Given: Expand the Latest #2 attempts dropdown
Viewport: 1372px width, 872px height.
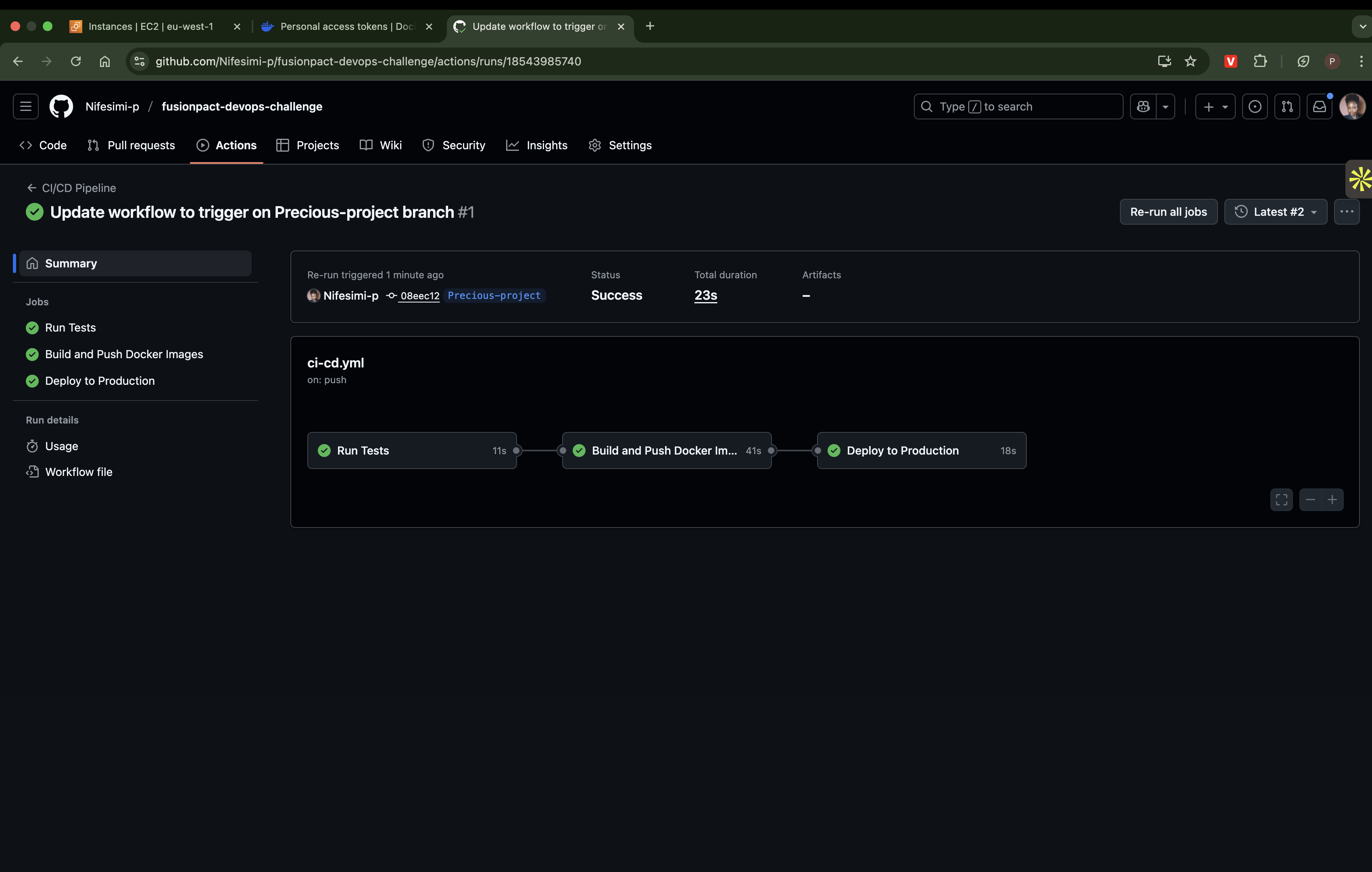Looking at the screenshot, I should click(1276, 212).
